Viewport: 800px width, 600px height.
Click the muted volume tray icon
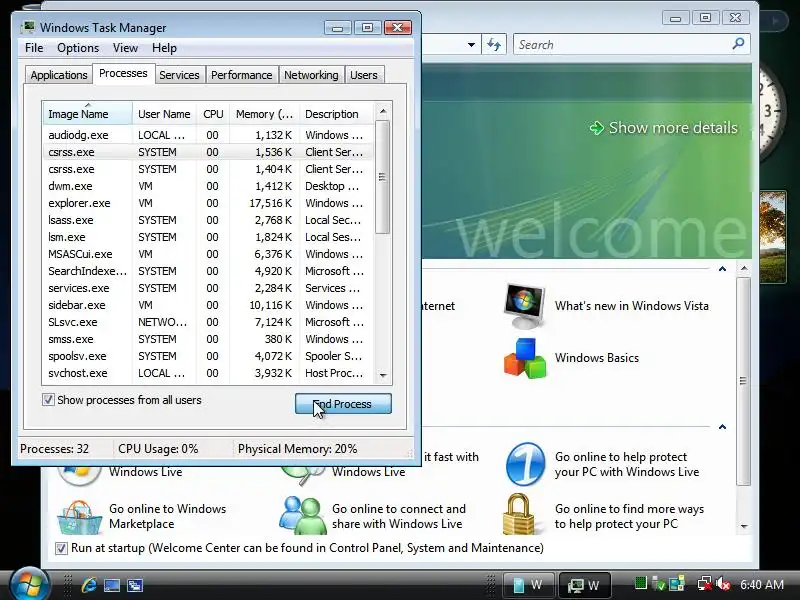[723, 584]
